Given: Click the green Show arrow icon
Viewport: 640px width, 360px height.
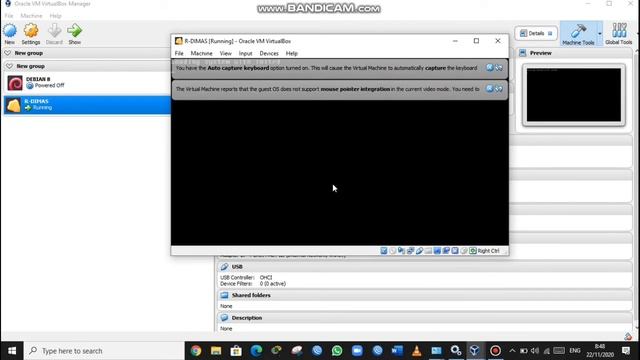Looking at the screenshot, I should click(75, 31).
